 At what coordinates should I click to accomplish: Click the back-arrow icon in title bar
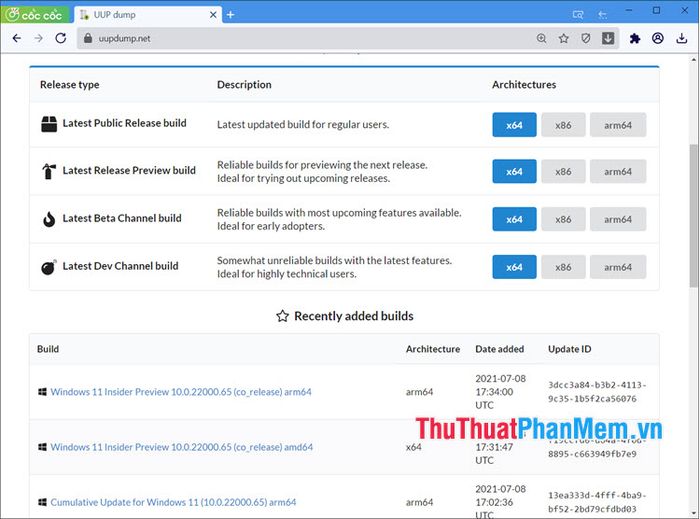pos(602,15)
